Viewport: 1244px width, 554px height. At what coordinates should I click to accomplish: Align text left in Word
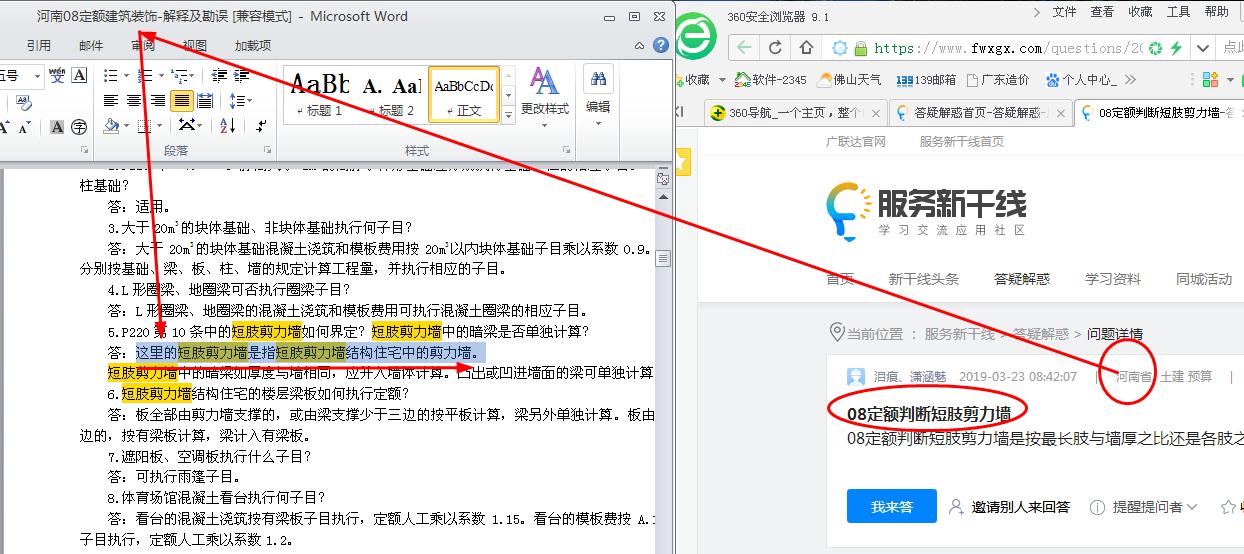tap(111, 101)
